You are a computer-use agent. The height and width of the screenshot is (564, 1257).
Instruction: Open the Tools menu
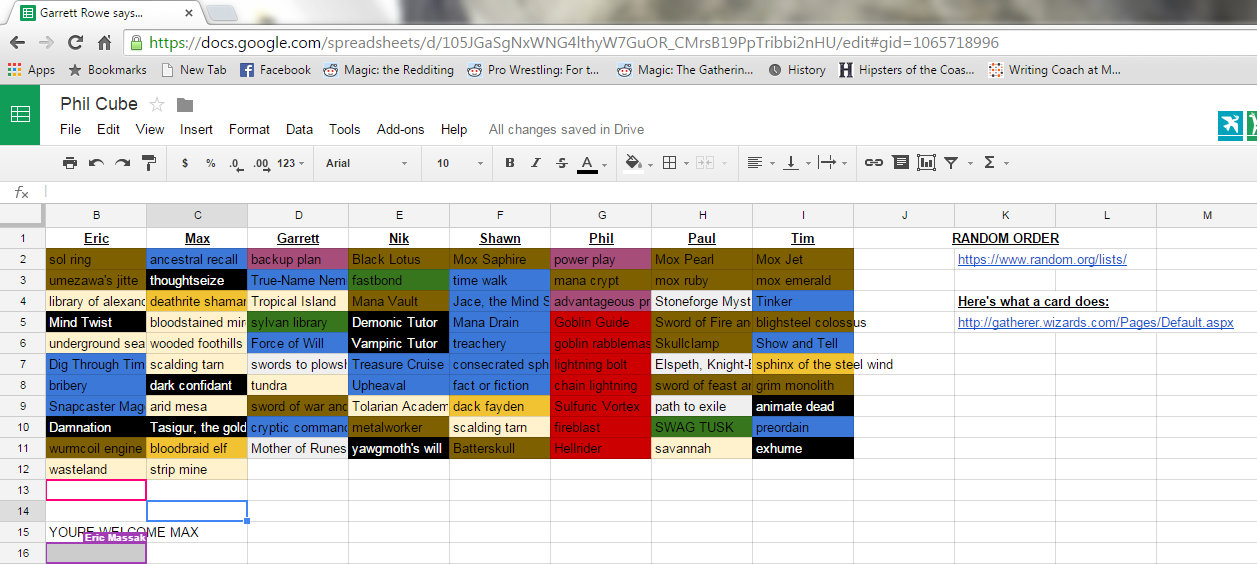point(344,129)
